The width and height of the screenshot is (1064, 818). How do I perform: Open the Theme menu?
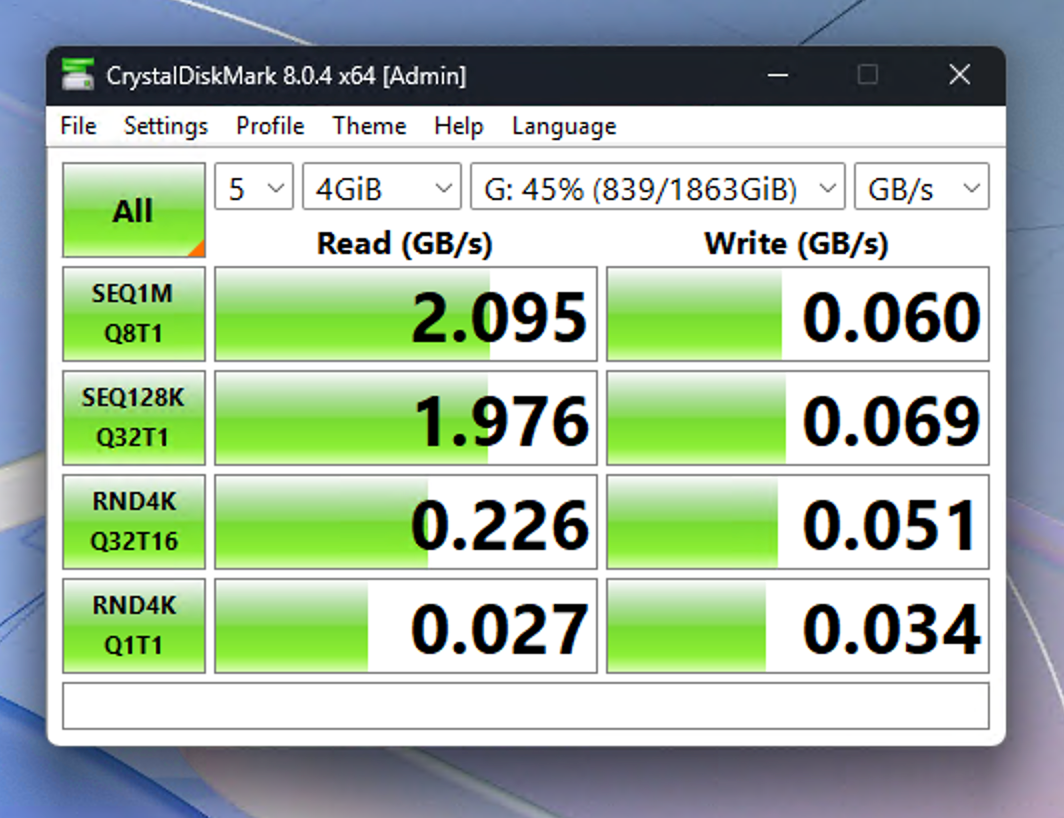click(369, 126)
